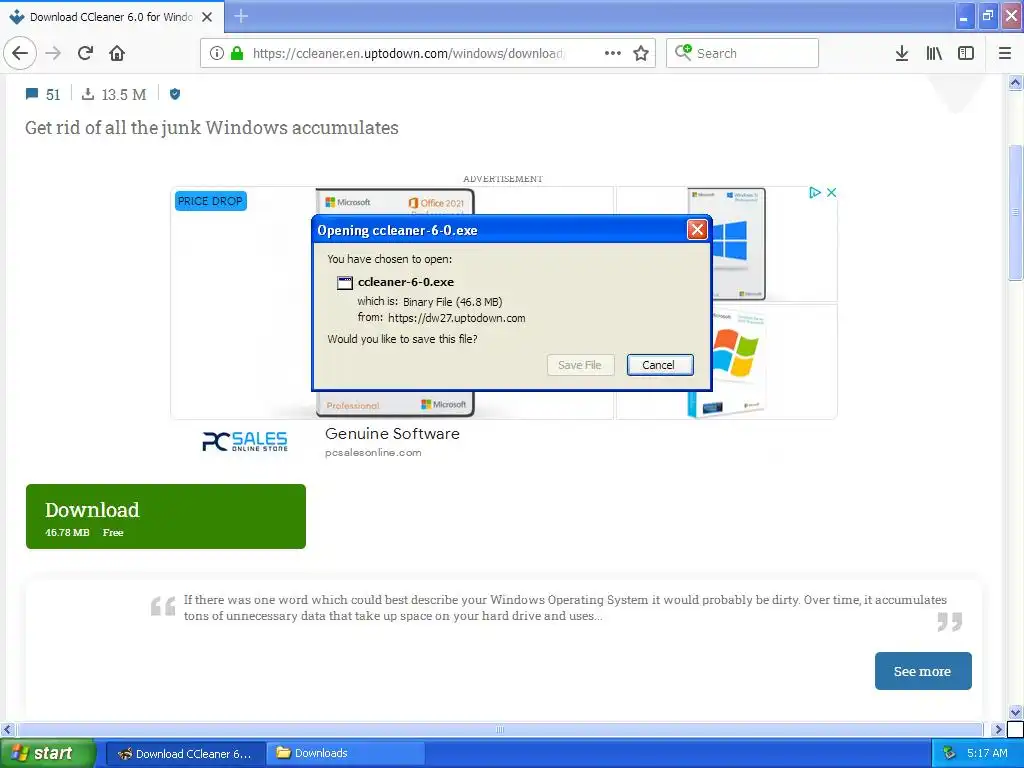Close the Opening ccleaner-6-0.exe dialog

tap(697, 229)
